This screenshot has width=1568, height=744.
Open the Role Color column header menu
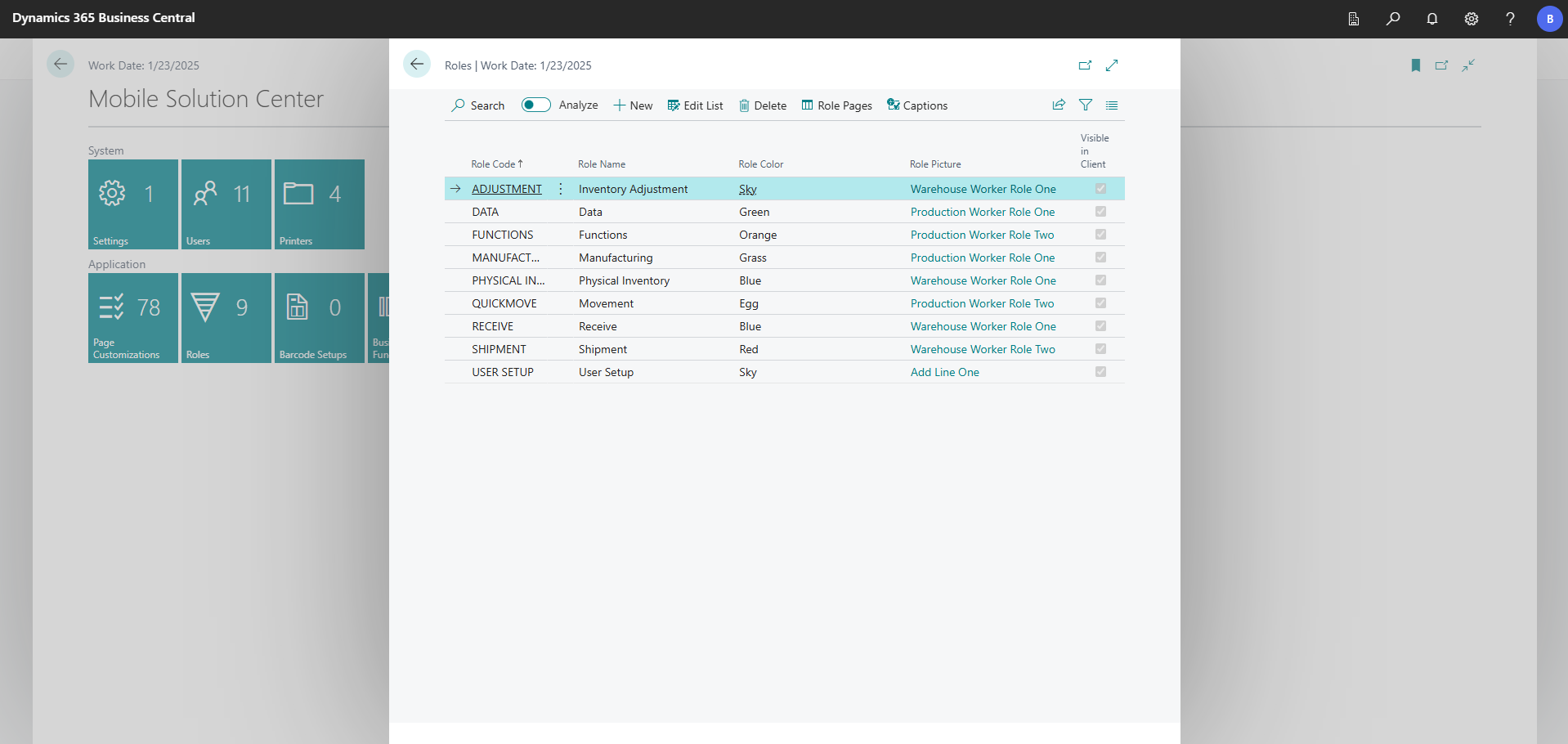click(760, 164)
